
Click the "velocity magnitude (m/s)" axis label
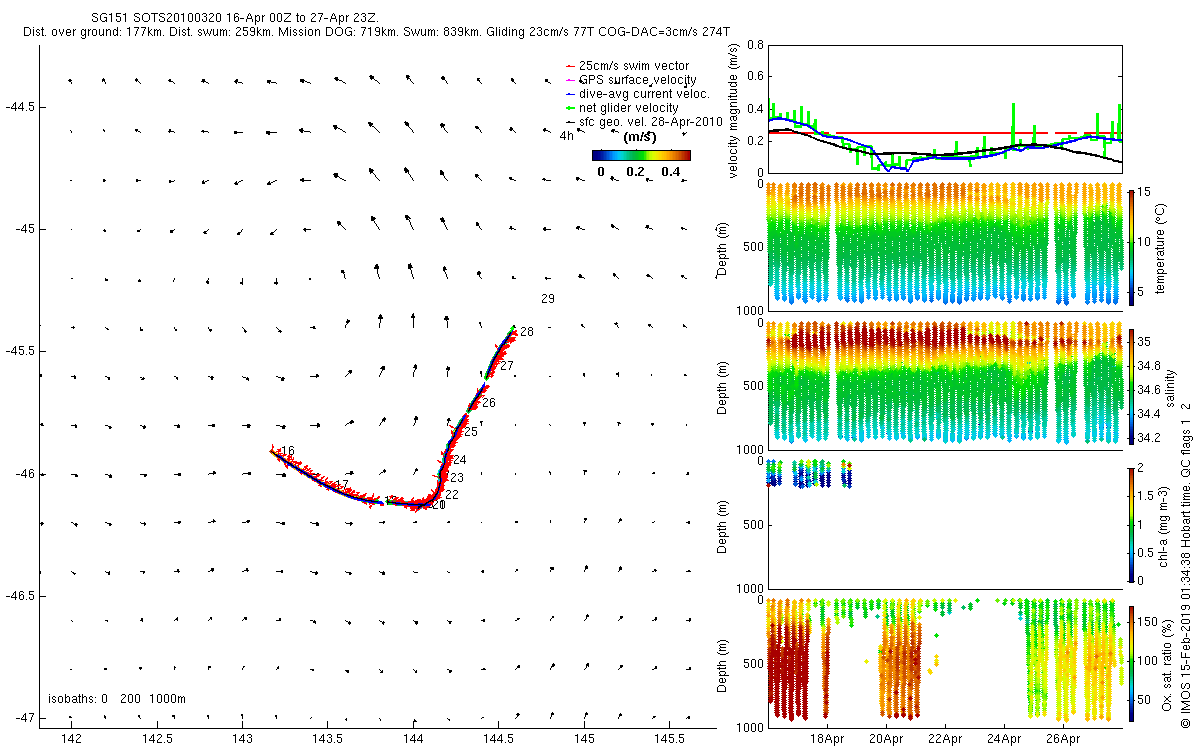pyautogui.click(x=734, y=111)
